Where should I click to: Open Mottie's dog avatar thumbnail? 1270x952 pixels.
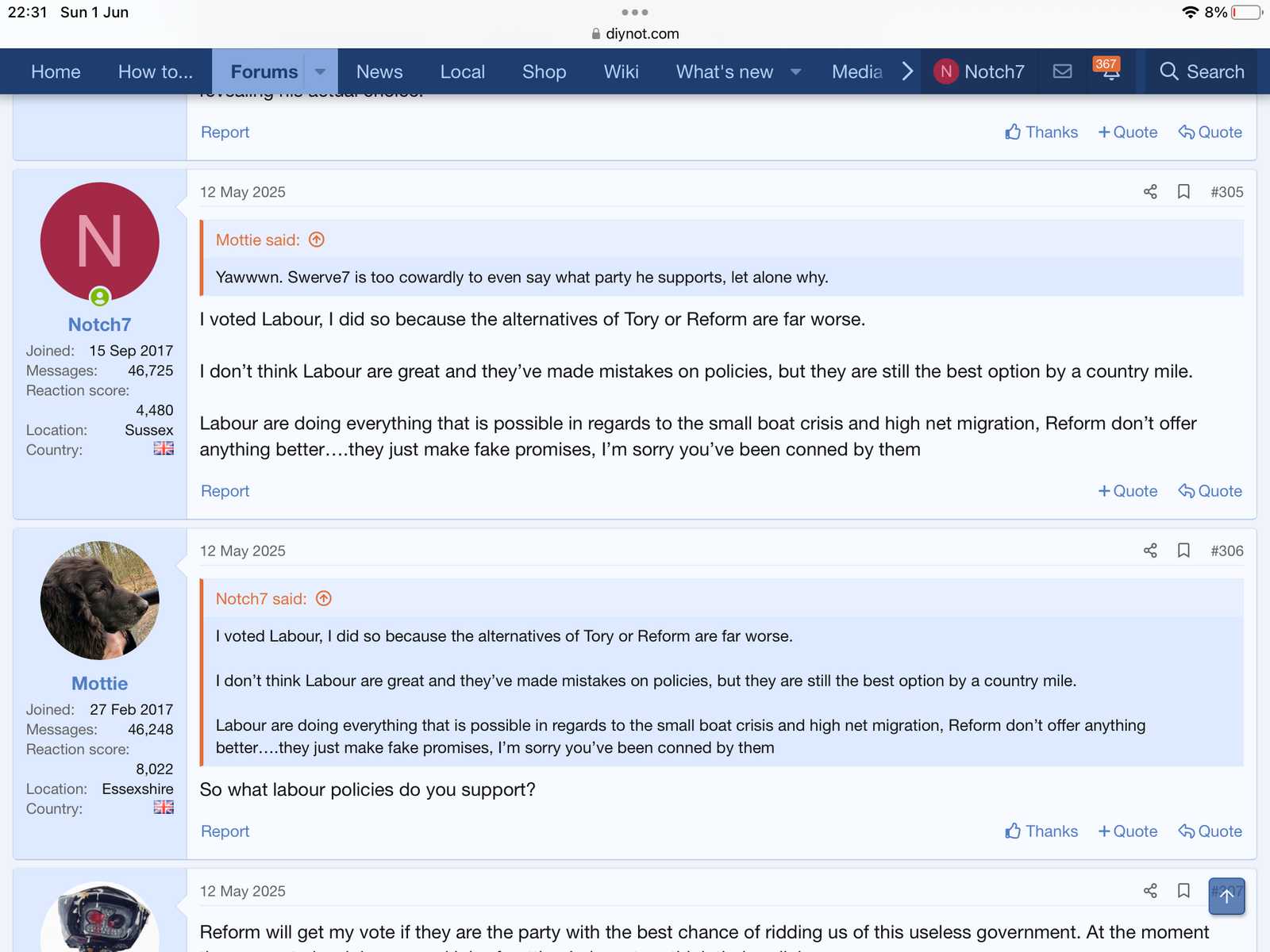[x=100, y=601]
